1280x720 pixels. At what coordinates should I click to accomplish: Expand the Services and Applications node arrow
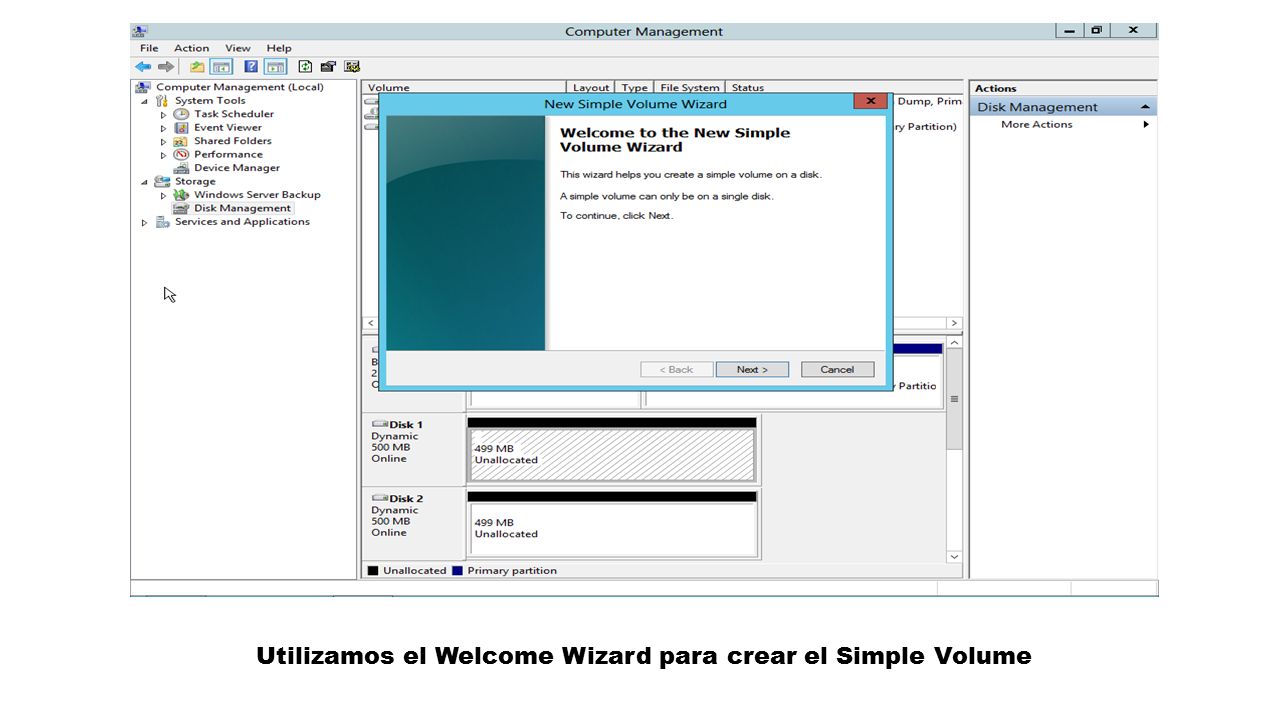coord(144,222)
